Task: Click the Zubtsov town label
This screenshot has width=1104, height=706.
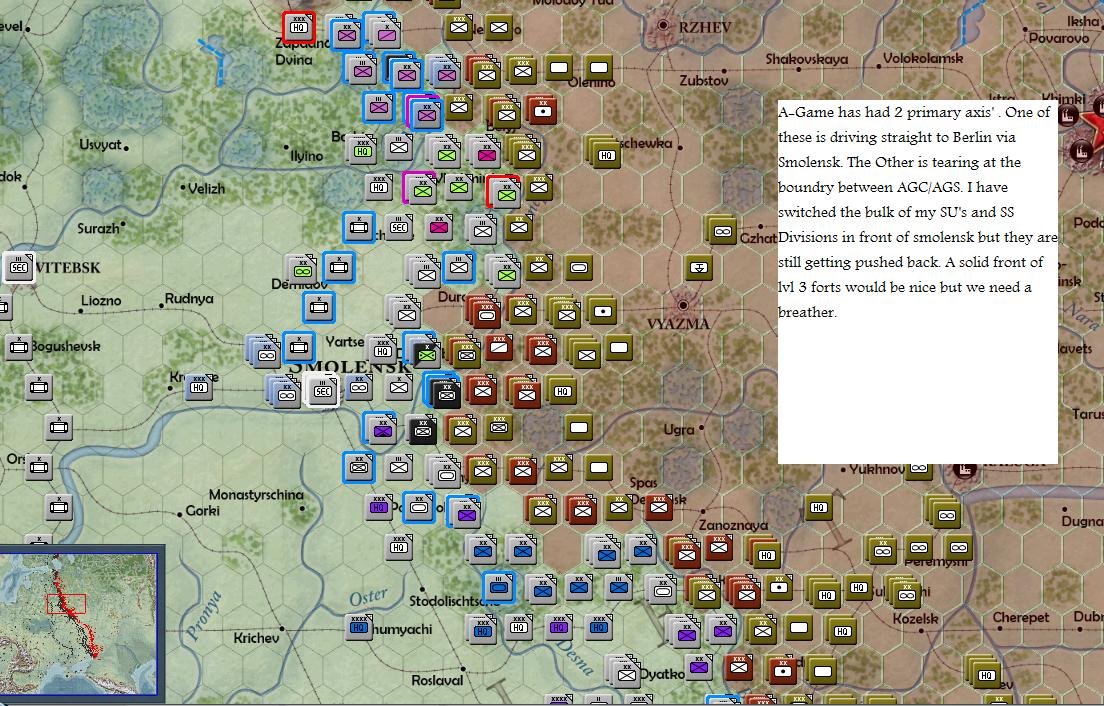Action: coord(703,80)
